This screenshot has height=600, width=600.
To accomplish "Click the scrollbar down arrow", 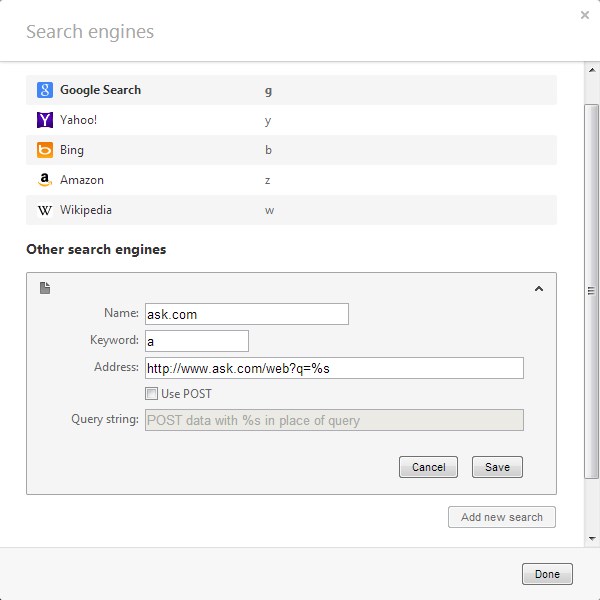I will (x=592, y=539).
